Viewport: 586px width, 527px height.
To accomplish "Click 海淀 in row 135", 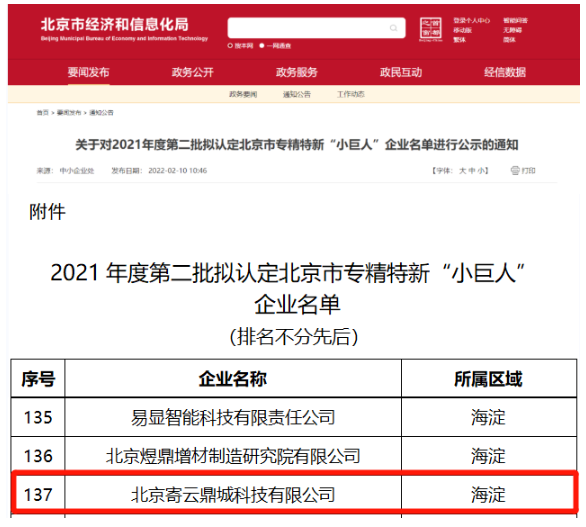I will tap(488, 417).
